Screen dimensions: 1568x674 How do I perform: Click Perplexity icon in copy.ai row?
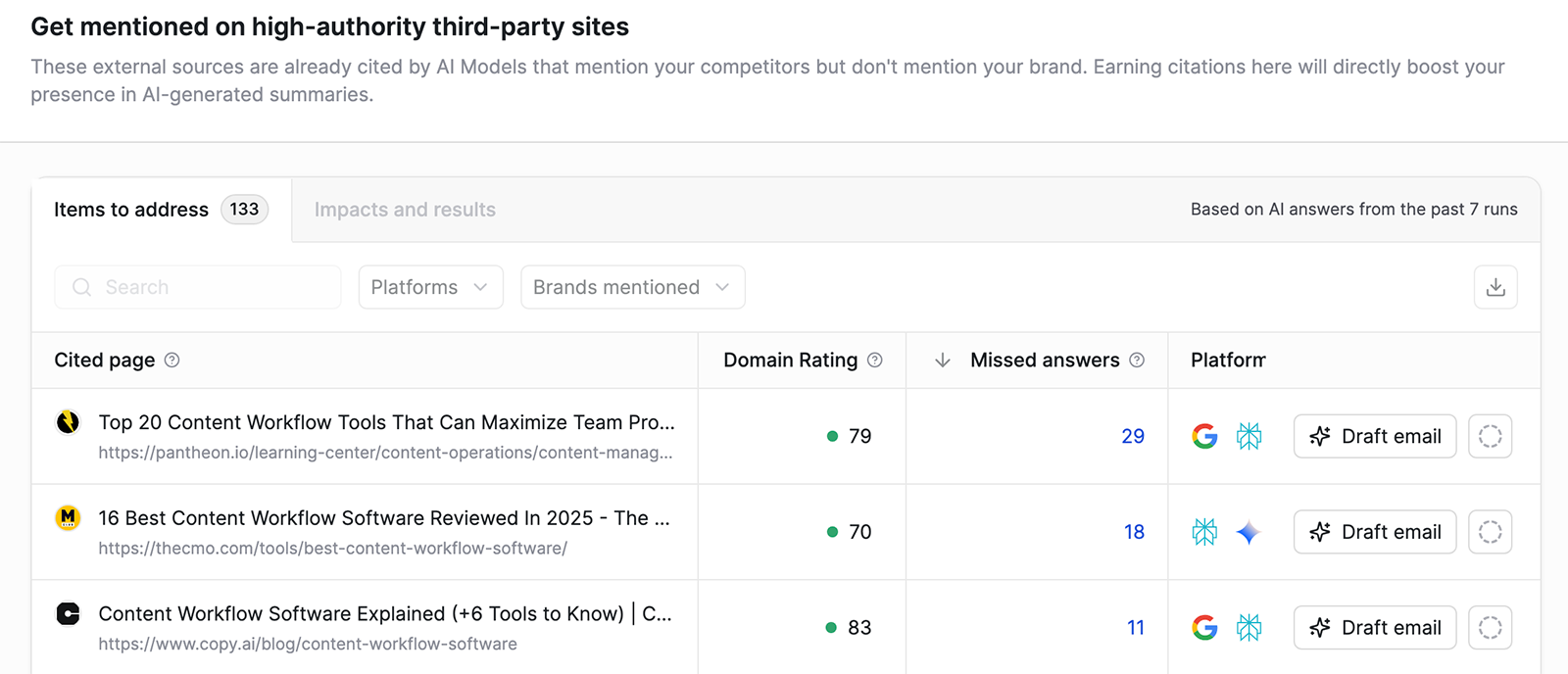pyautogui.click(x=1249, y=627)
